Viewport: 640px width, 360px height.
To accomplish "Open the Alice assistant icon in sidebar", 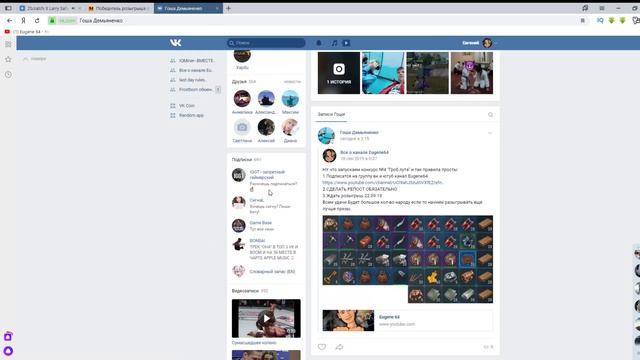I will [8, 351].
